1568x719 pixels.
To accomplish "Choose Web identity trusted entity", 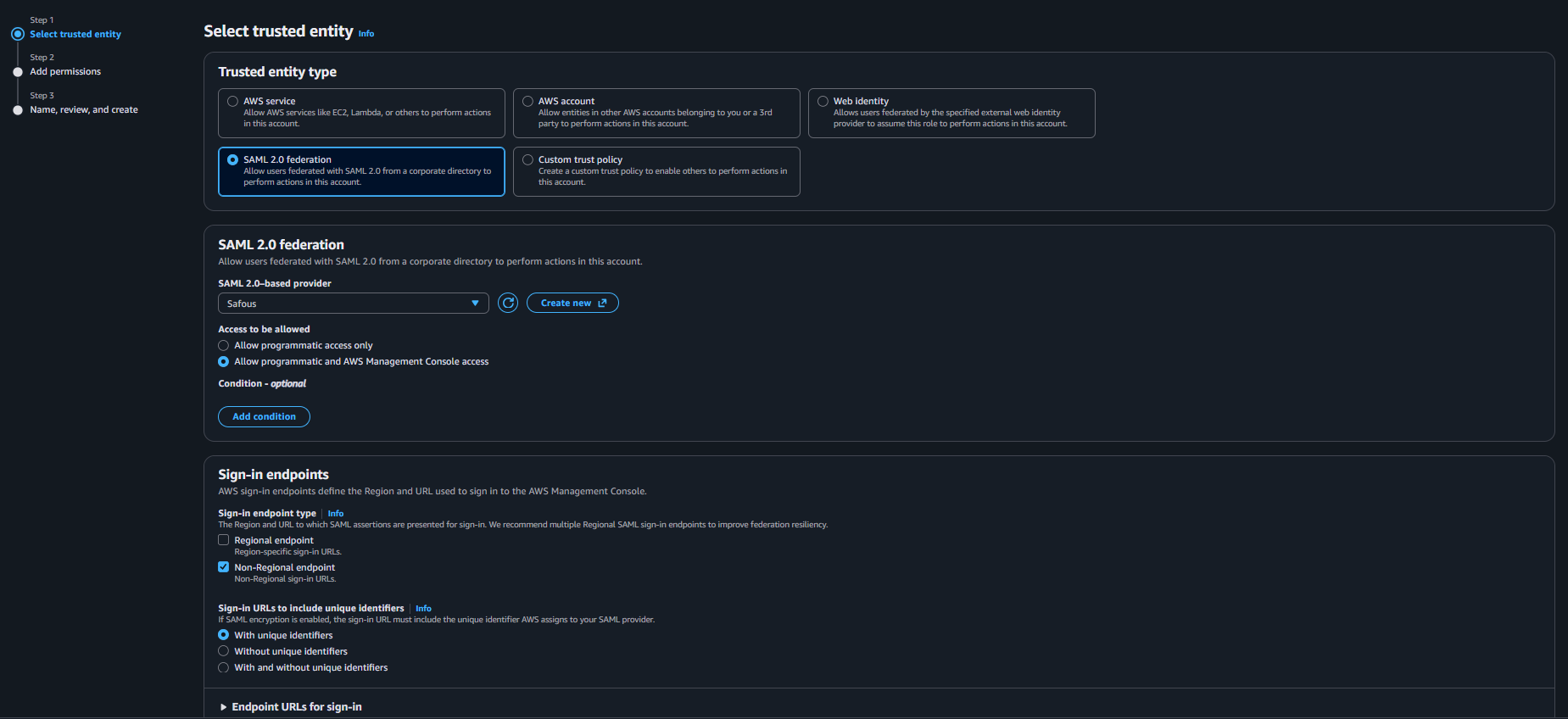I will coord(823,102).
